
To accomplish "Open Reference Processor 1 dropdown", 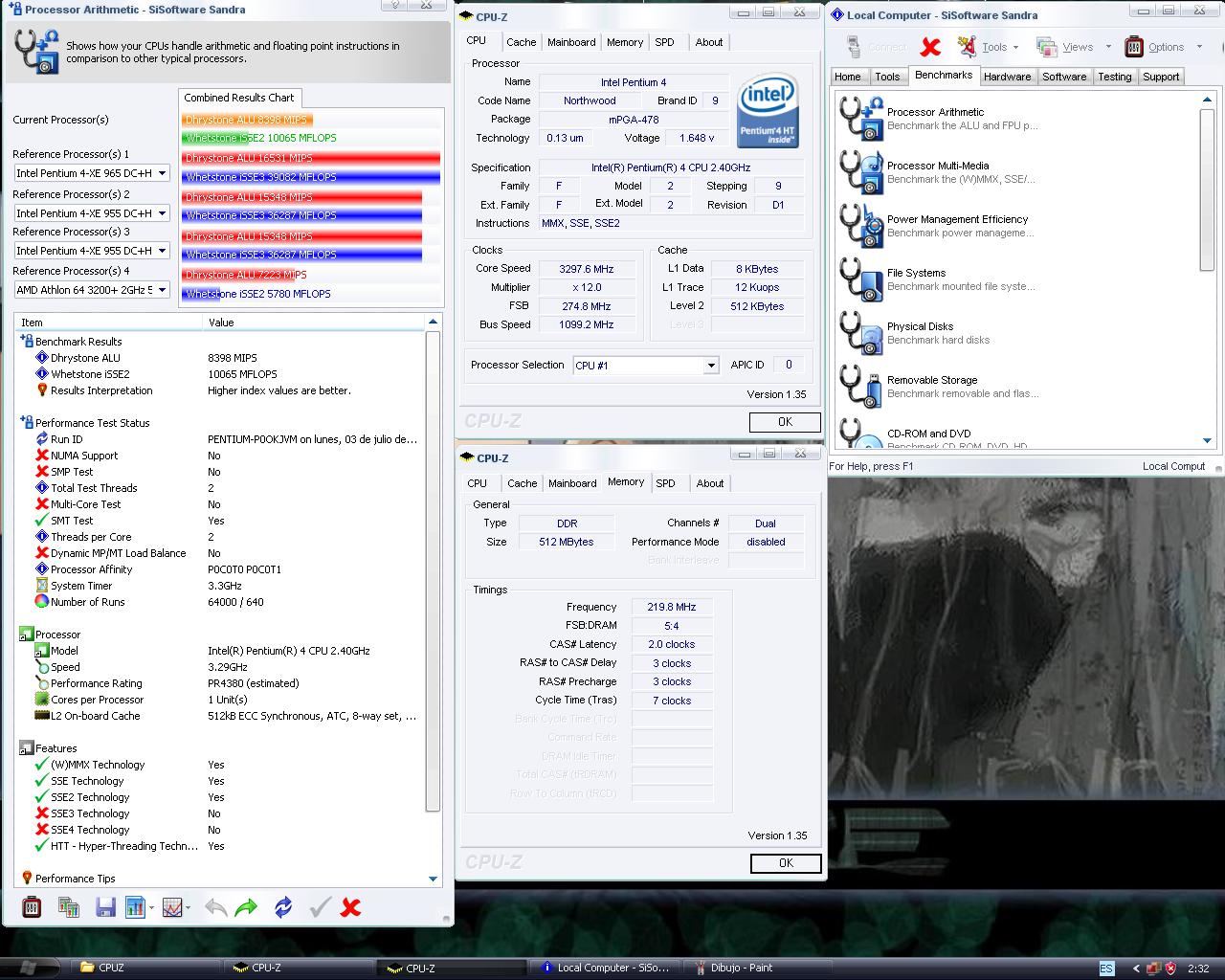I will (x=162, y=173).
